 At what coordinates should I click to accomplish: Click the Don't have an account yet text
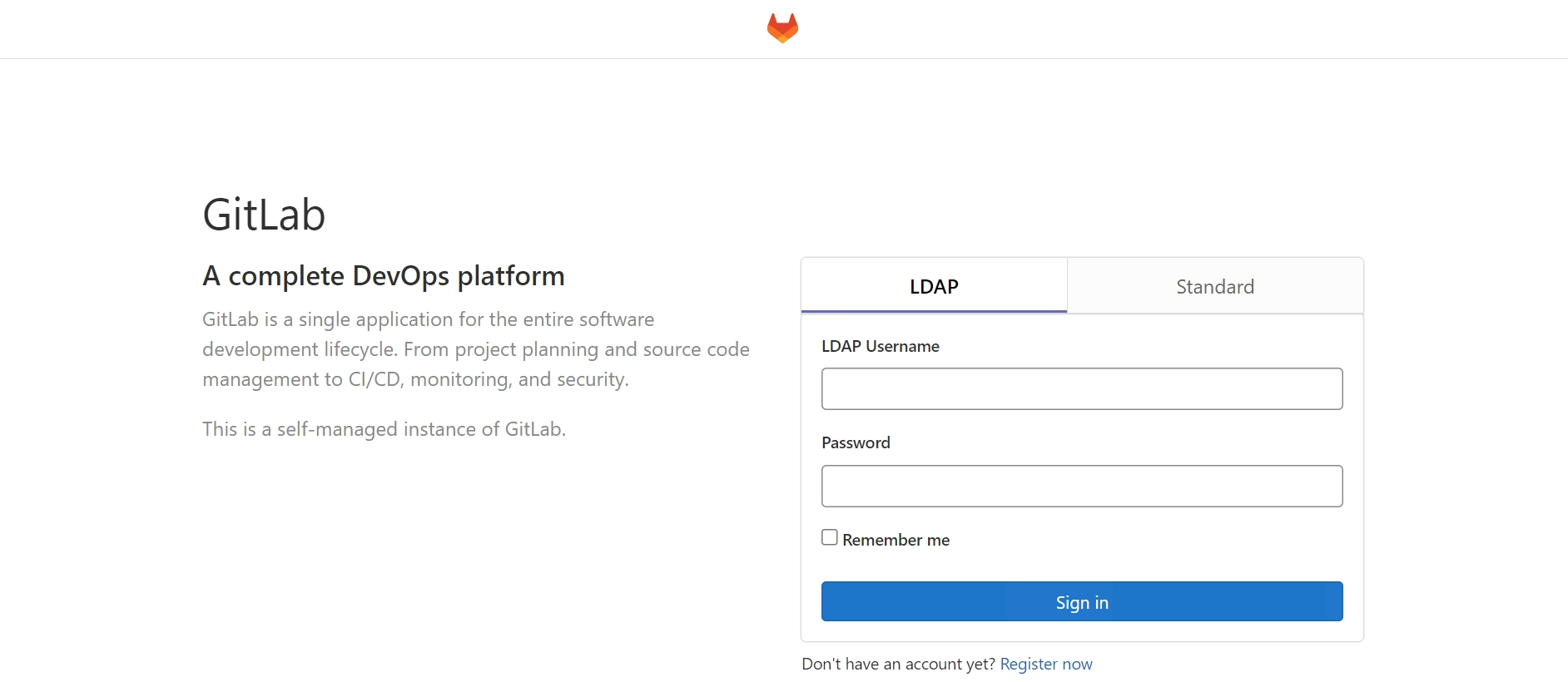tap(898, 664)
